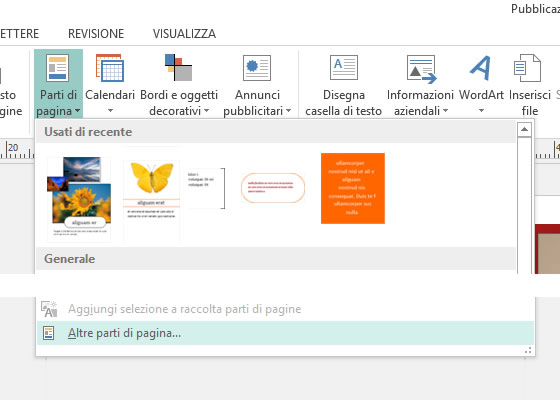Choose the Disegna casella di testo tool
Image resolution: width=560 pixels, height=400 pixels.
(344, 68)
